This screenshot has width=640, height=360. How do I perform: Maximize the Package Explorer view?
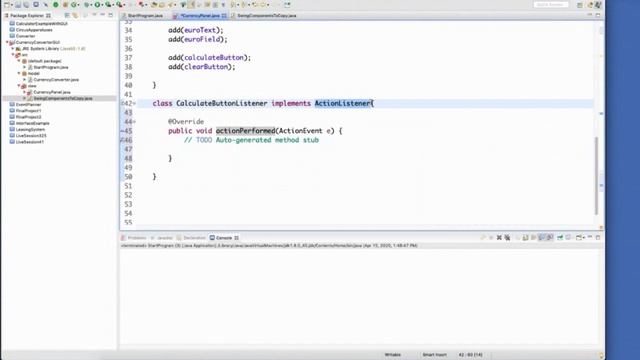(111, 15)
